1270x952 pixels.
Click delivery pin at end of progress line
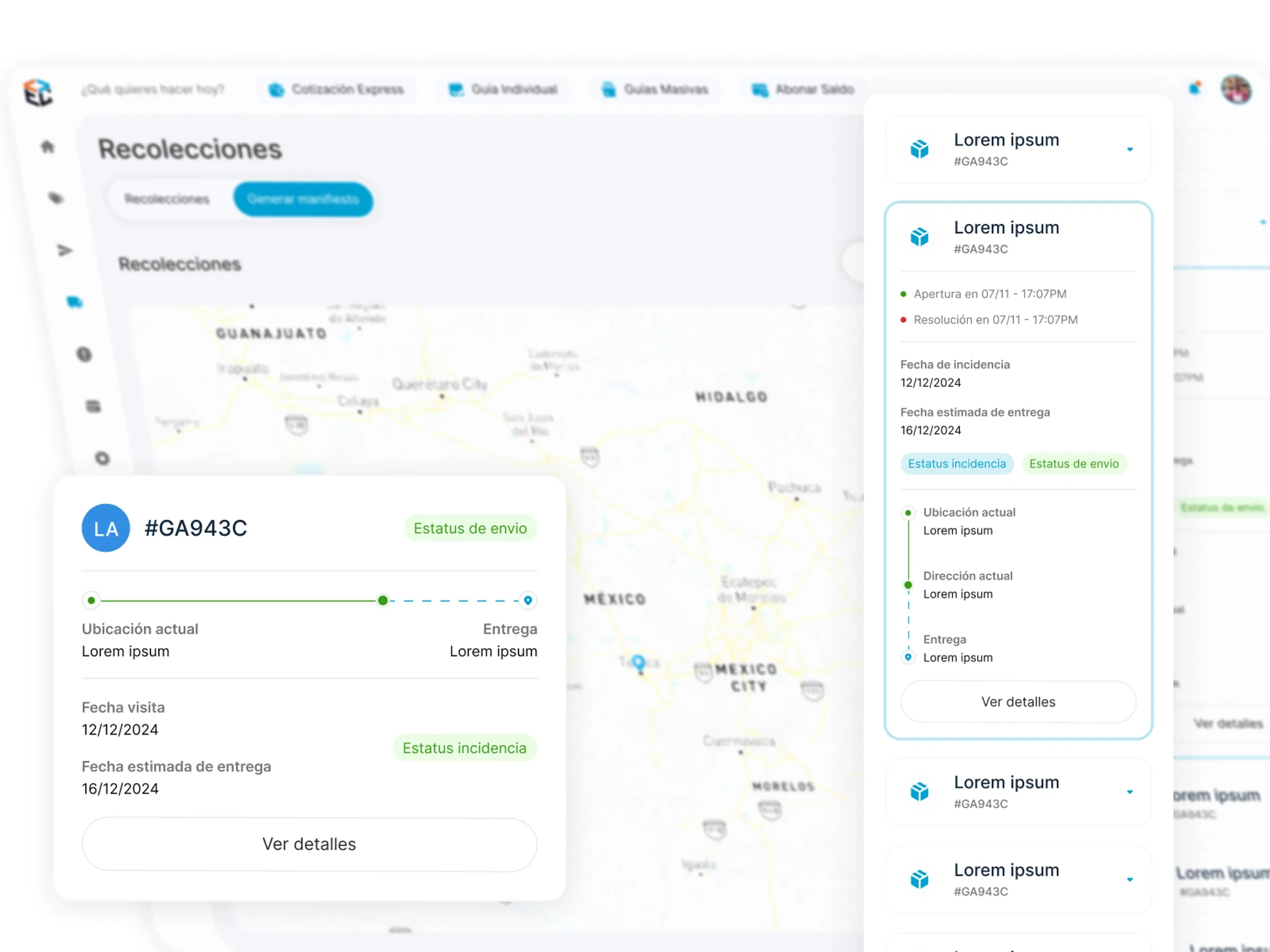[528, 600]
